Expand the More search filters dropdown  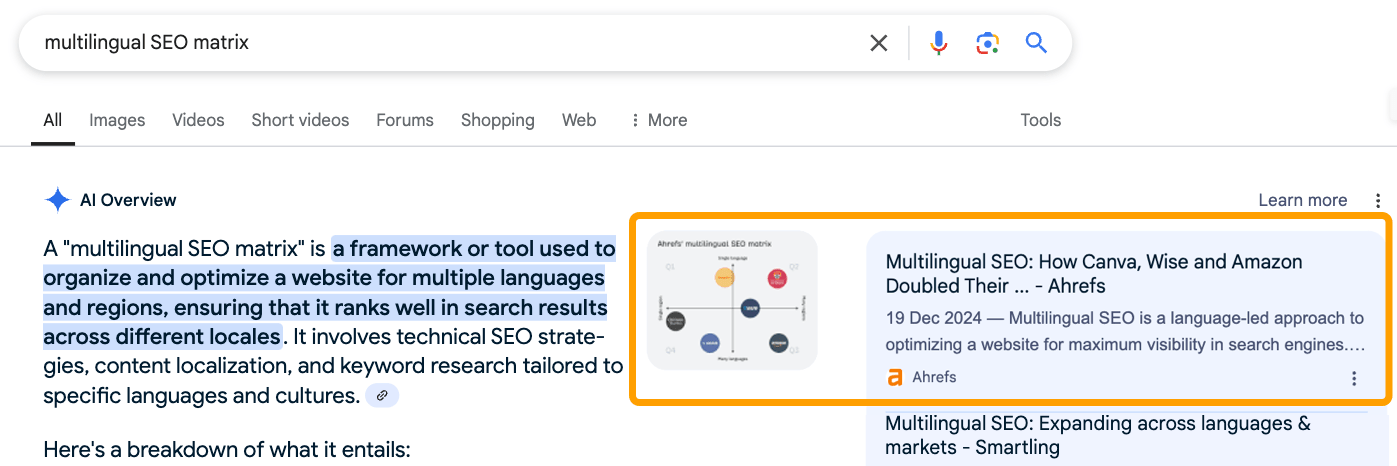[658, 120]
